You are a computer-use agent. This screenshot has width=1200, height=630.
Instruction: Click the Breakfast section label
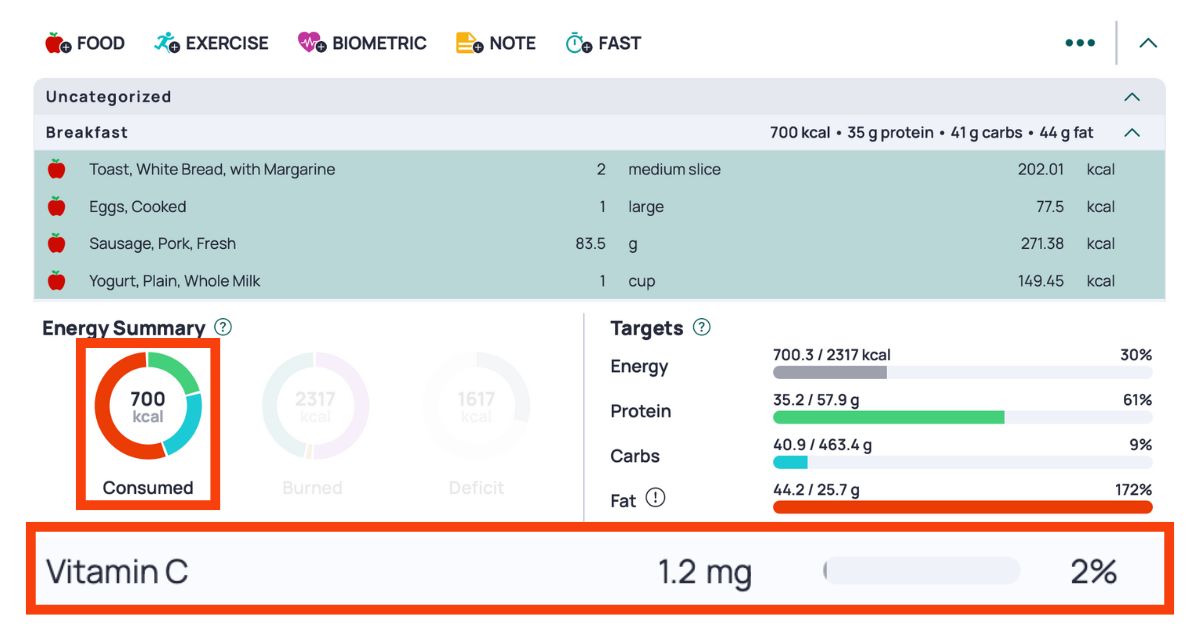pos(75,132)
